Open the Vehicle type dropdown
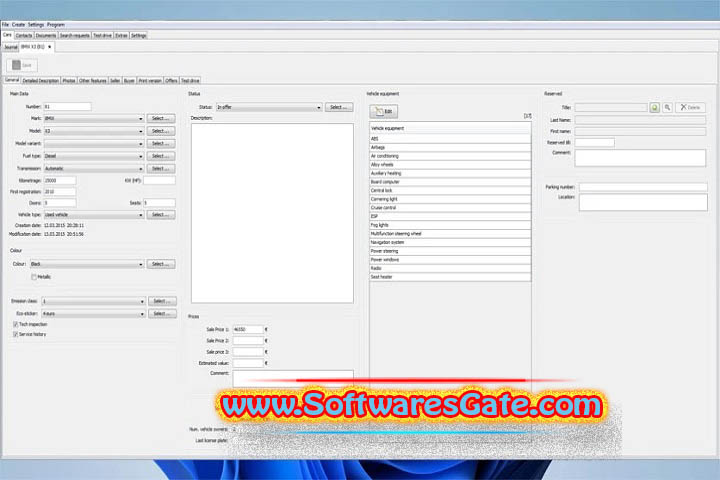The width and height of the screenshot is (720, 480). [x=94, y=215]
